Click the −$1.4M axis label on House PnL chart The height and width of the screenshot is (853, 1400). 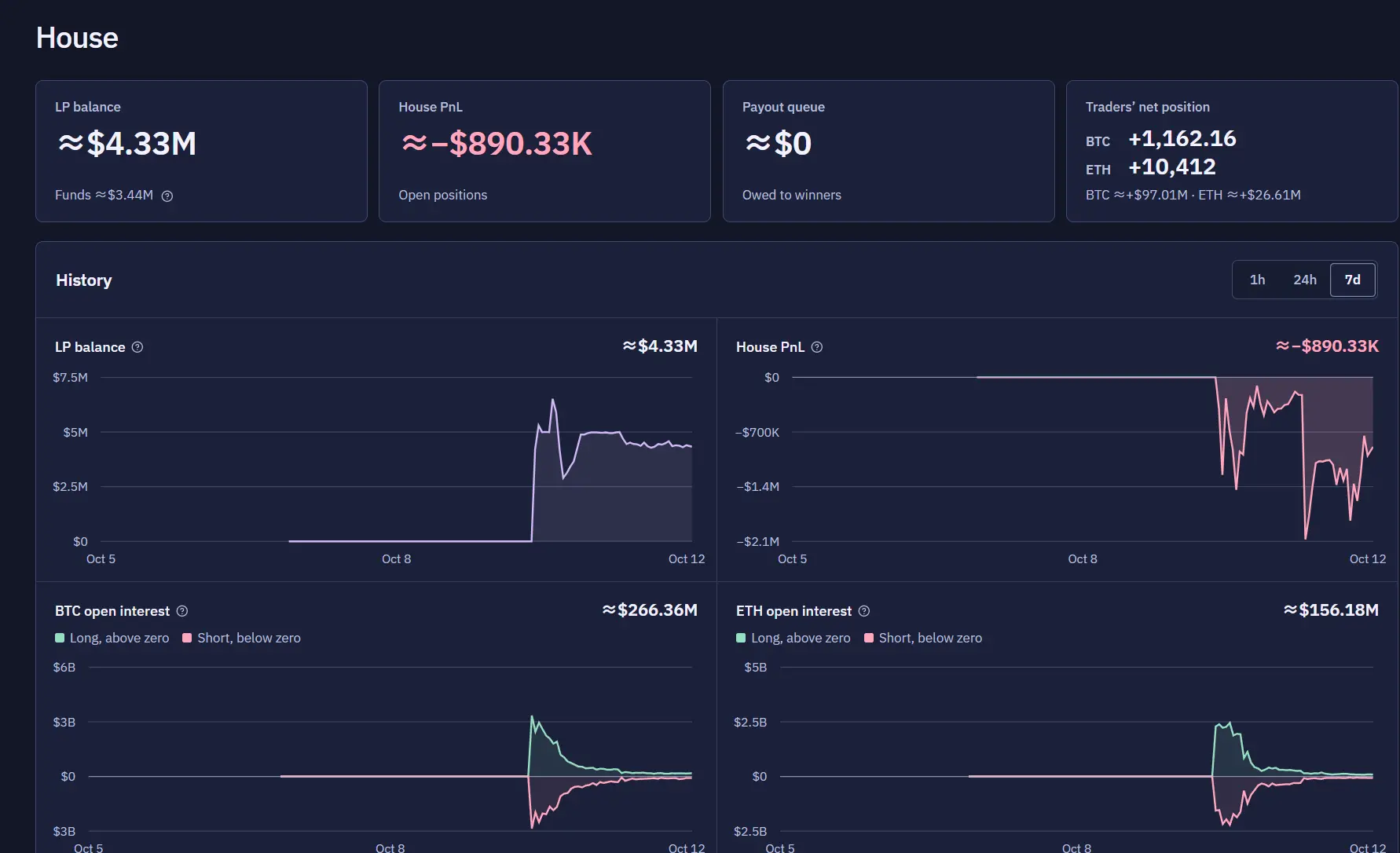pyautogui.click(x=758, y=487)
